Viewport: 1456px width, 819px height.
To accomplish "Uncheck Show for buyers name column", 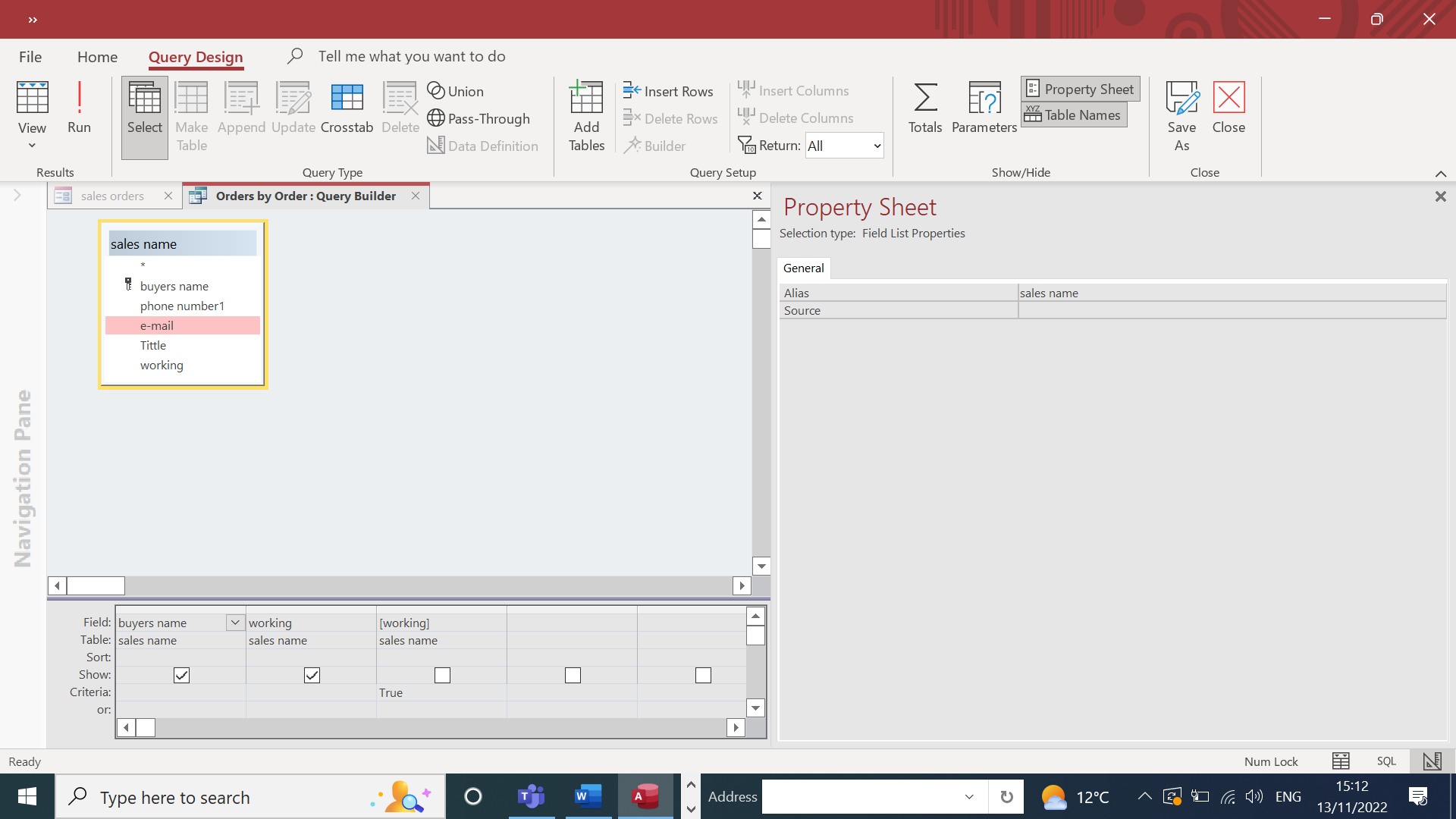I will [x=181, y=675].
